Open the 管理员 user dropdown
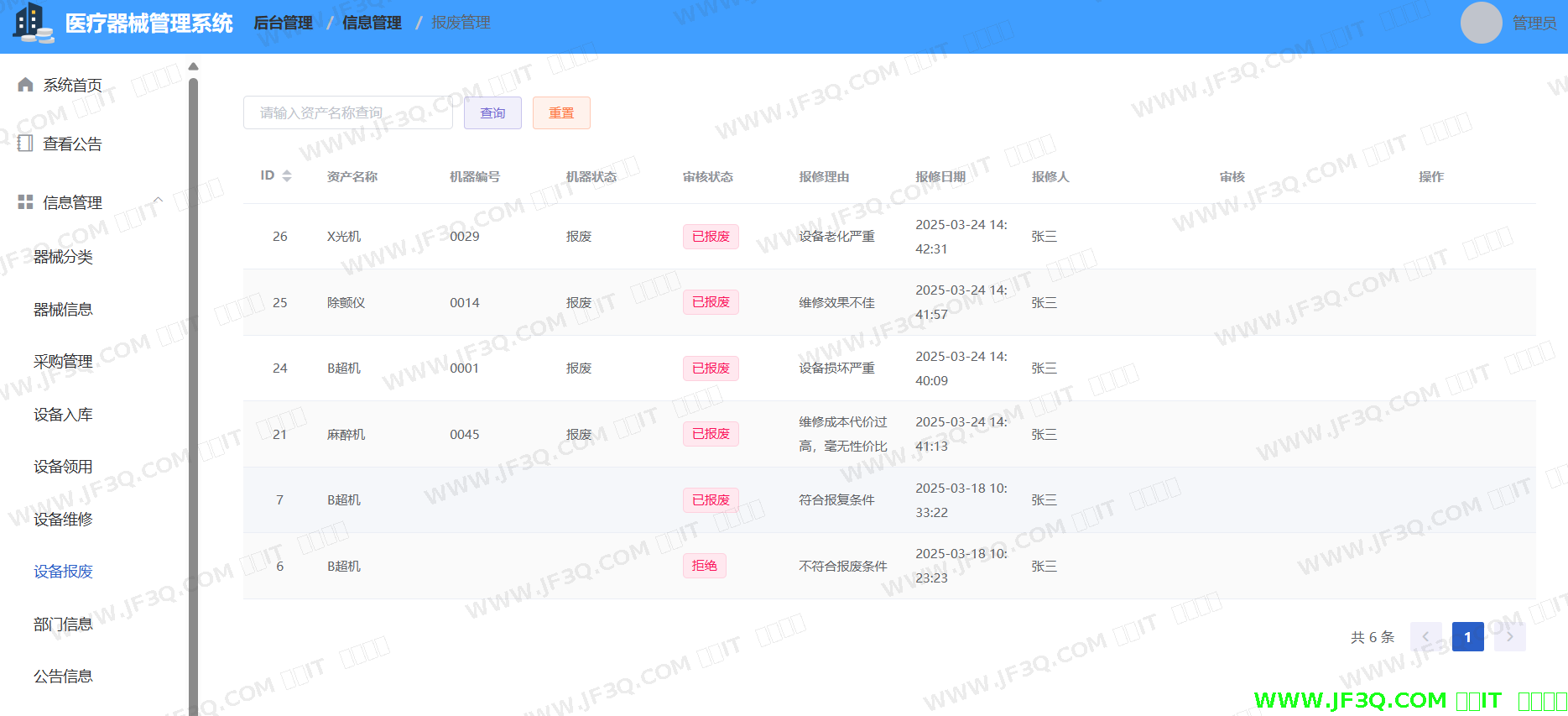1568x716 pixels. tap(1534, 24)
